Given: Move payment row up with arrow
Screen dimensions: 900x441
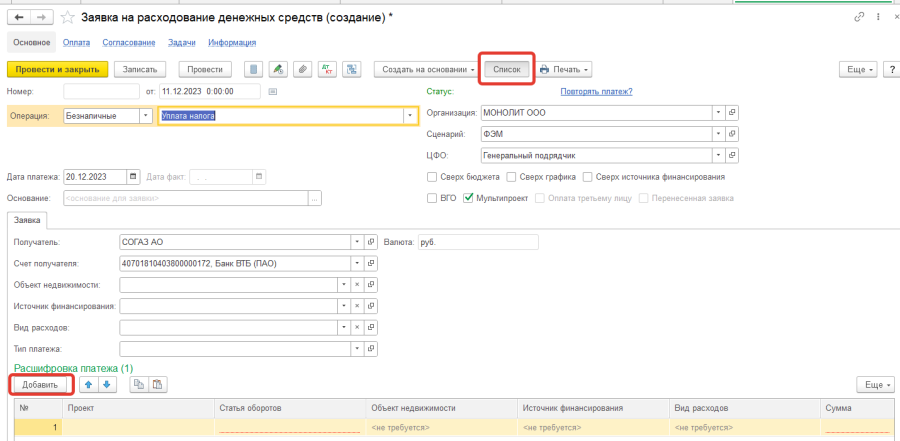Looking at the screenshot, I should (88, 384).
